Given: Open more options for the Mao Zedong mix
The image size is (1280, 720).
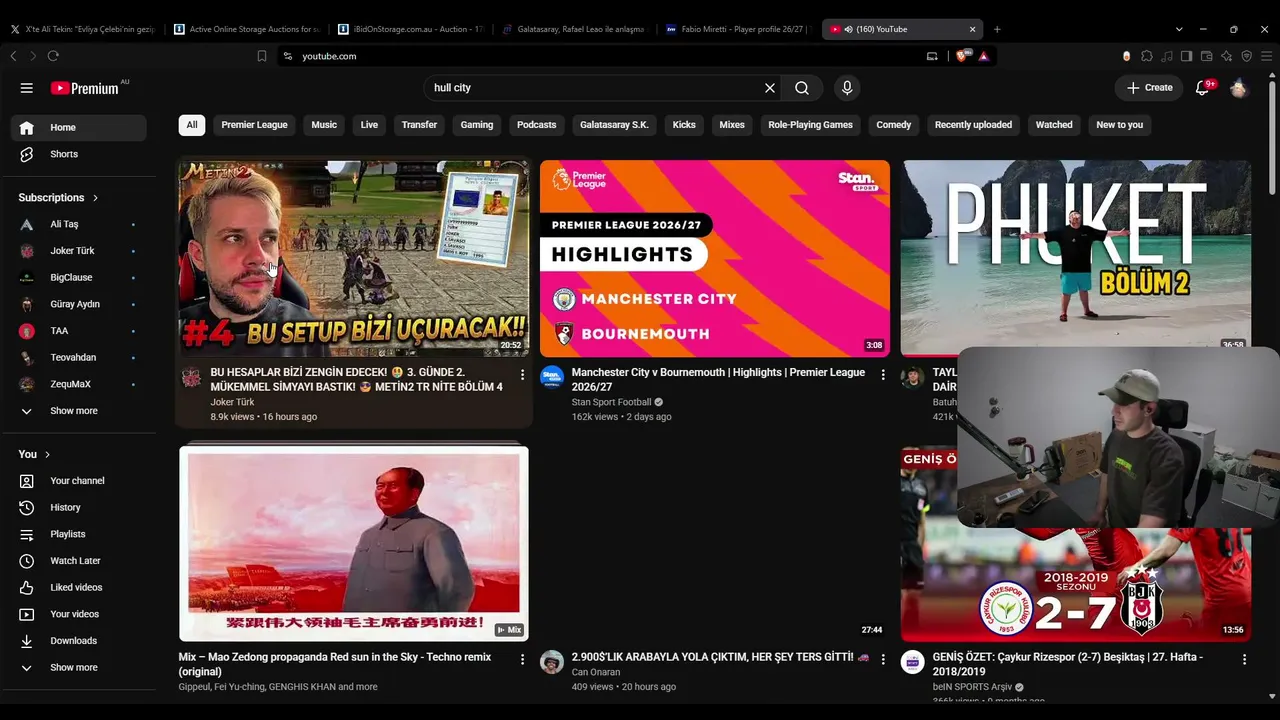Looking at the screenshot, I should (x=522, y=660).
